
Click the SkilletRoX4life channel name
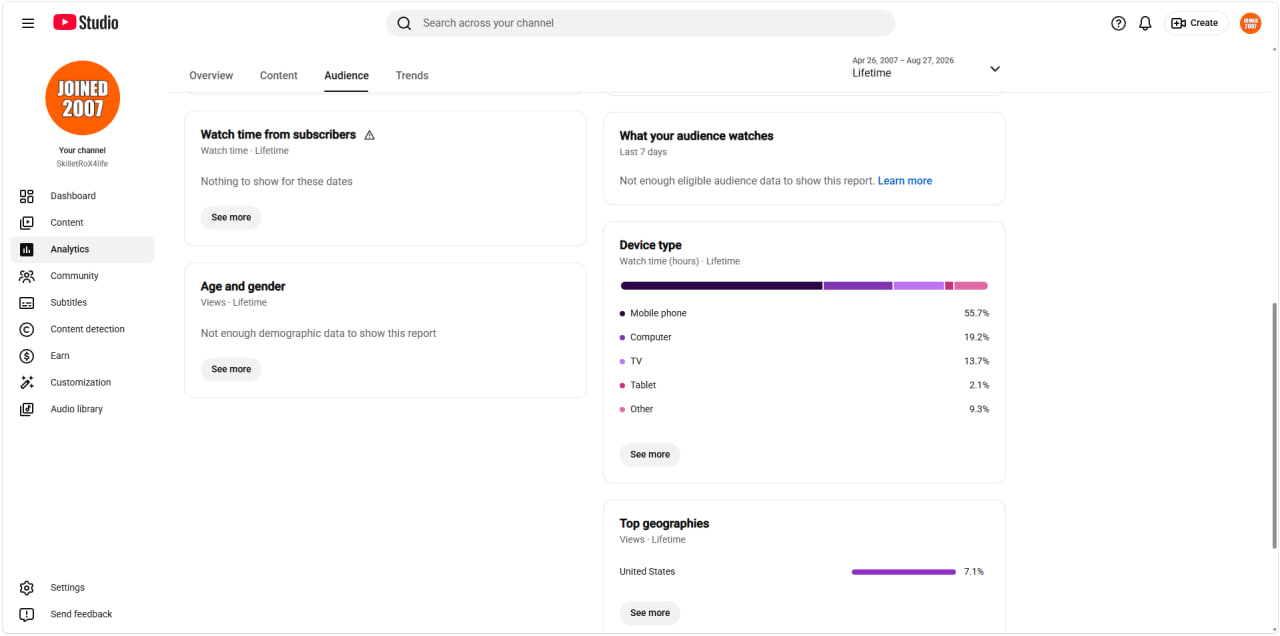pos(82,163)
